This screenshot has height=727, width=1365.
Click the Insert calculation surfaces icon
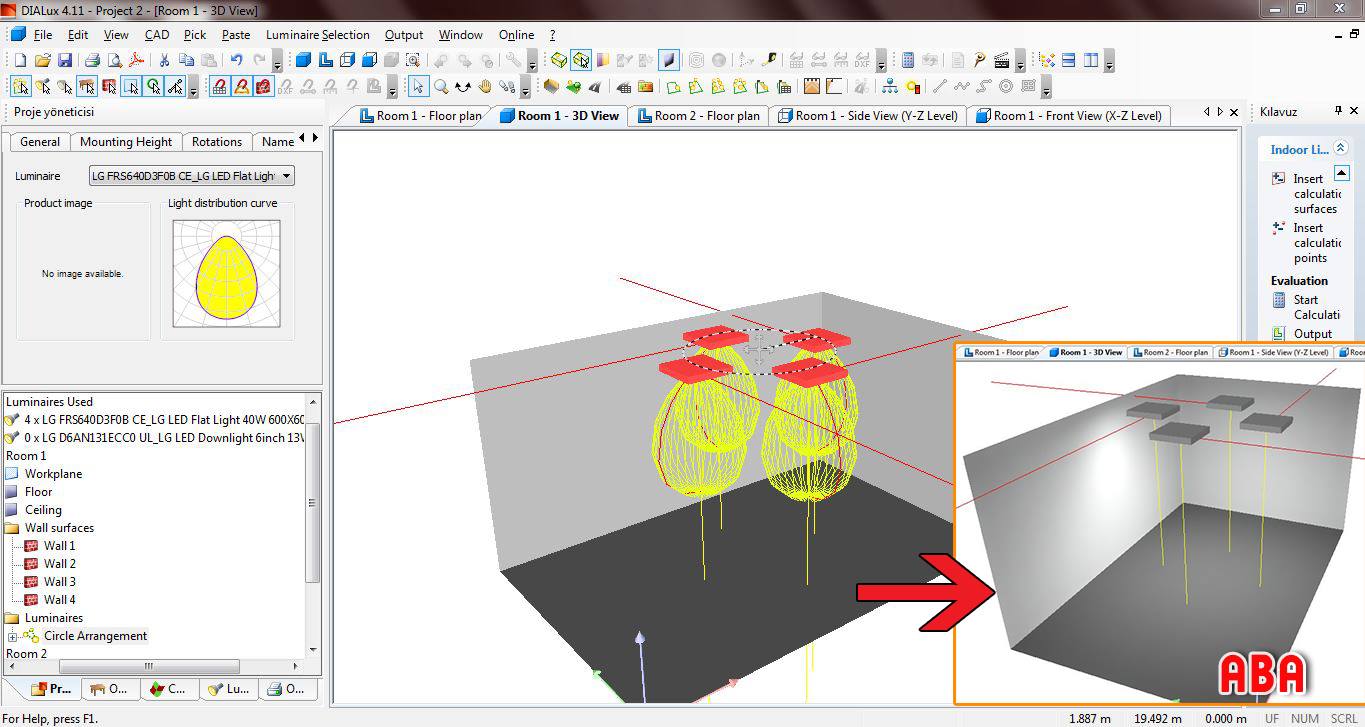1278,179
